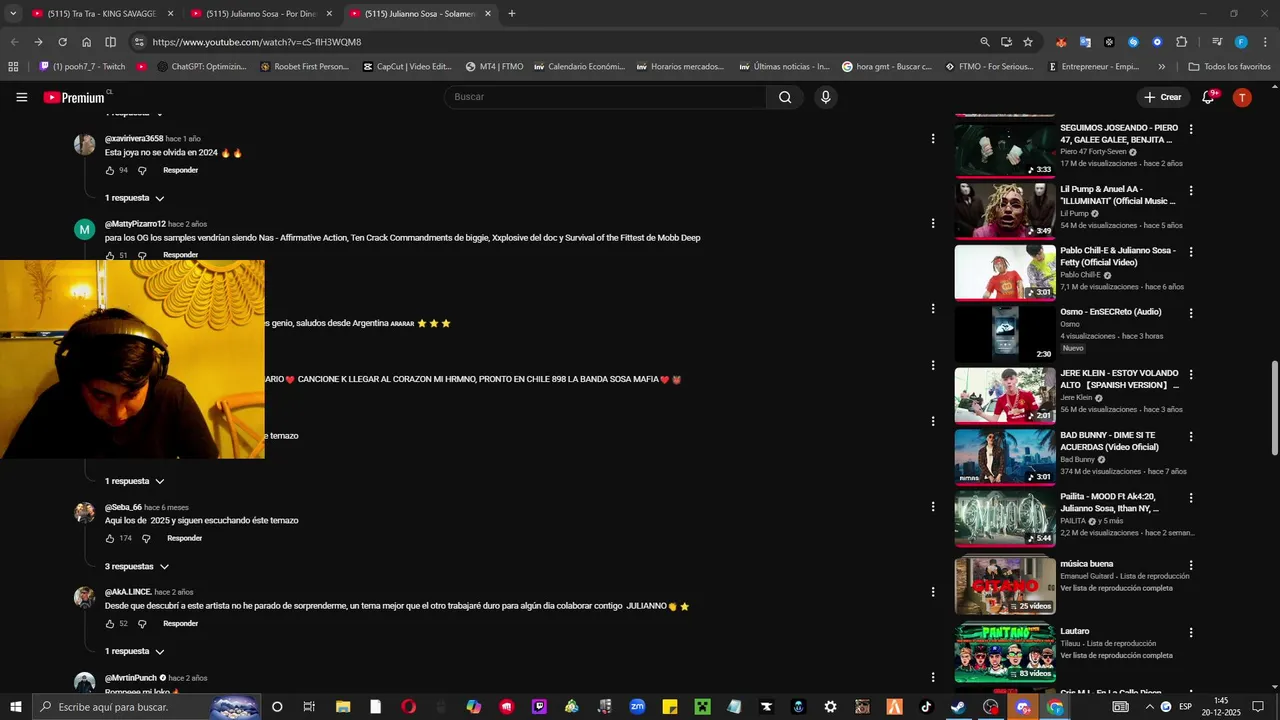1280x720 pixels.
Task: Open the YouTube notifications bell
Action: (1208, 97)
